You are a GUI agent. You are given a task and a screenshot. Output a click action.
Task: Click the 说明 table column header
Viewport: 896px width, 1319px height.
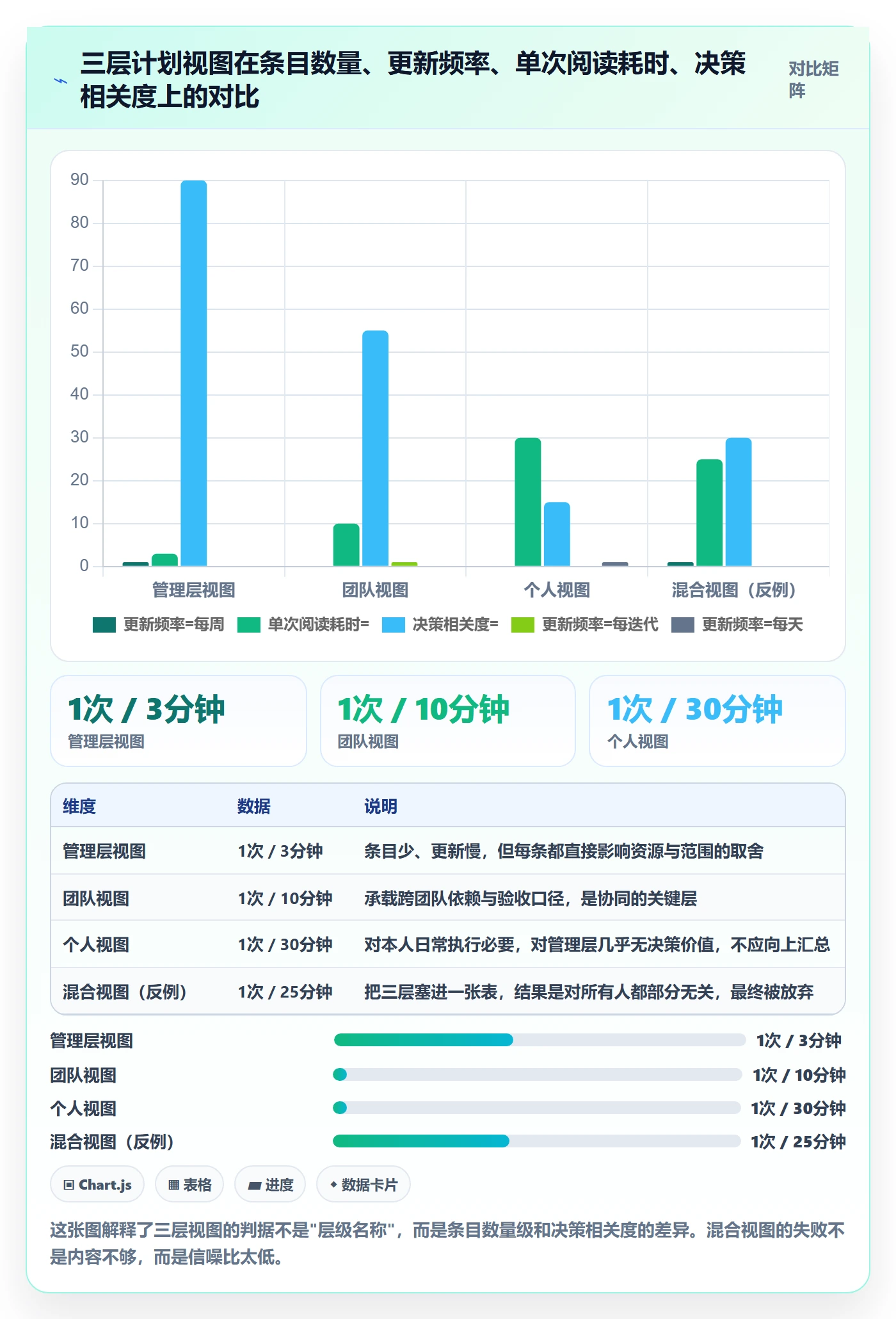[381, 806]
